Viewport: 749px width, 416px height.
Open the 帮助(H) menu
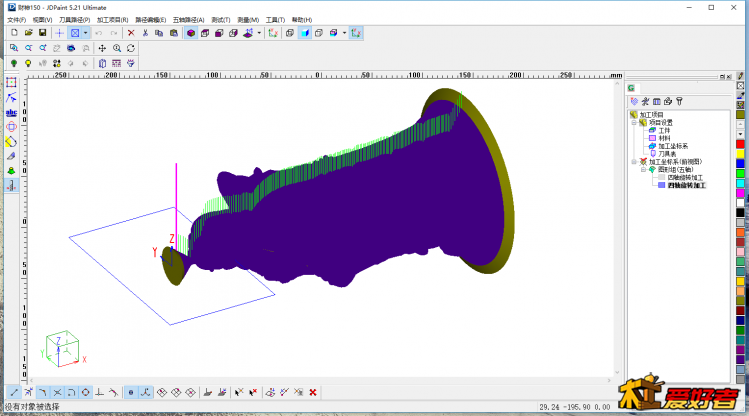pyautogui.click(x=302, y=20)
